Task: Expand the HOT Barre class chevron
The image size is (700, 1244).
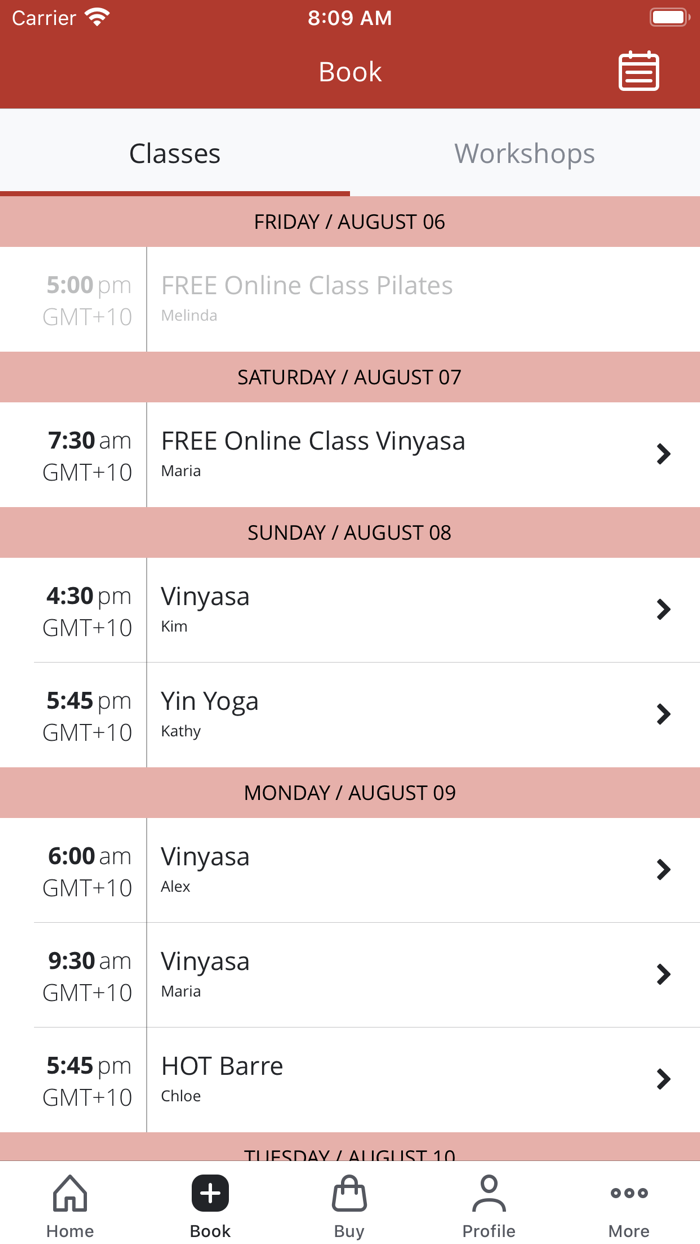Action: click(x=664, y=1079)
